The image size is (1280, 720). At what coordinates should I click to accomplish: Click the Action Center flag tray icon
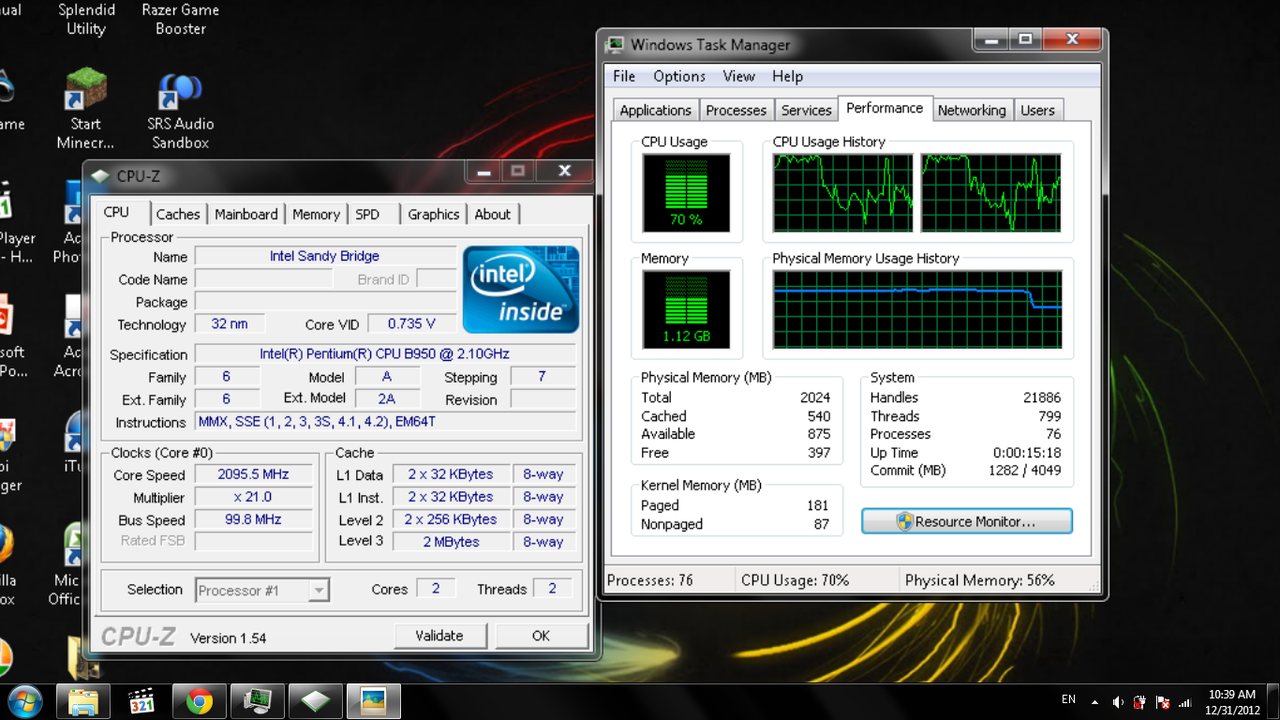(1163, 702)
